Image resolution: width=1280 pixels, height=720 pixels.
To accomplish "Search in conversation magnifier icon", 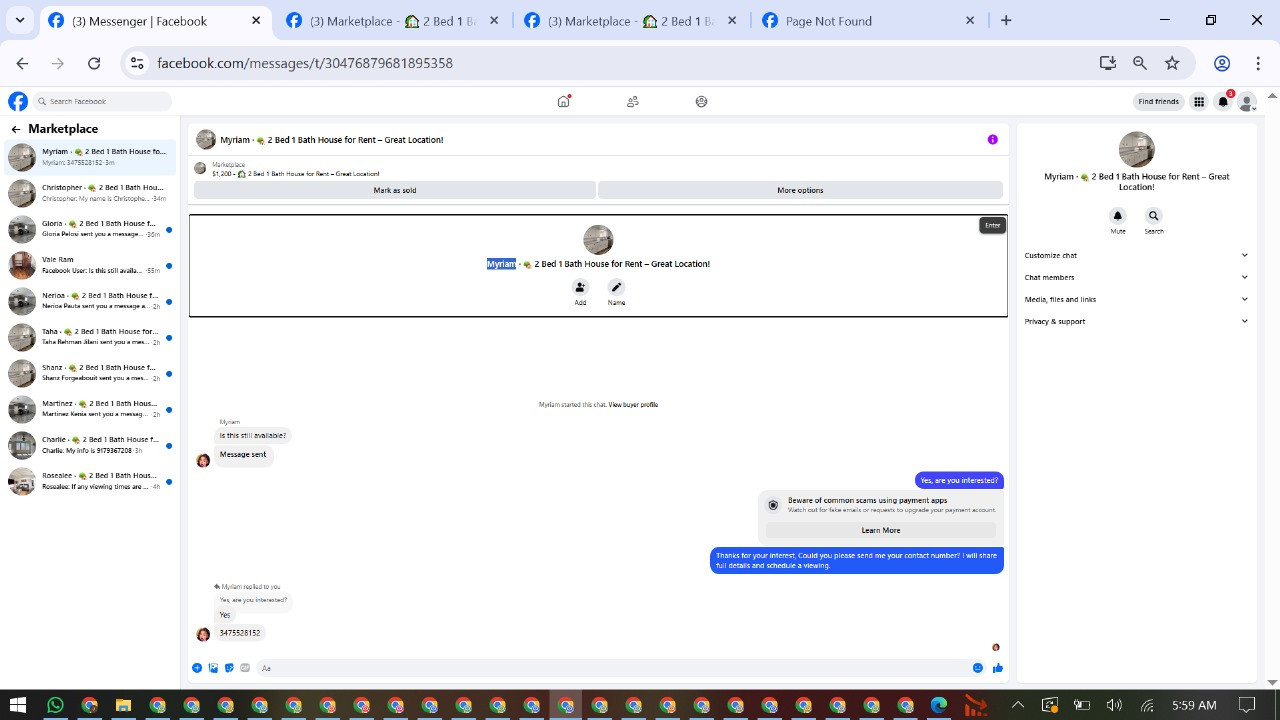I will click(1154, 216).
